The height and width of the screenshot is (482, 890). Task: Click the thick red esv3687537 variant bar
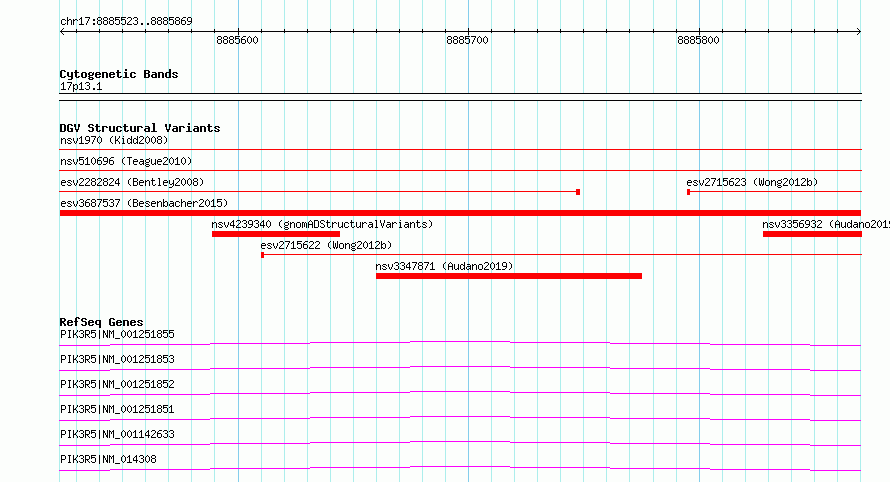click(x=460, y=213)
